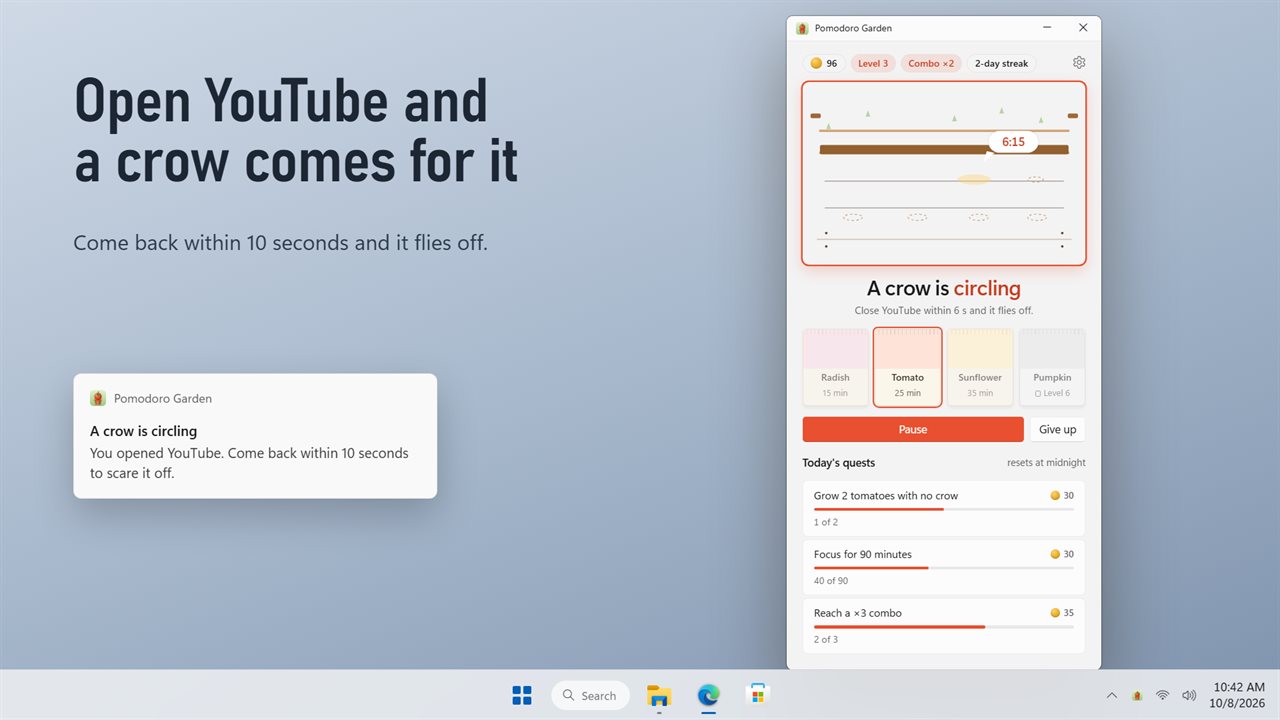The width and height of the screenshot is (1280, 720).
Task: Click the Give up button
Action: coord(1057,429)
